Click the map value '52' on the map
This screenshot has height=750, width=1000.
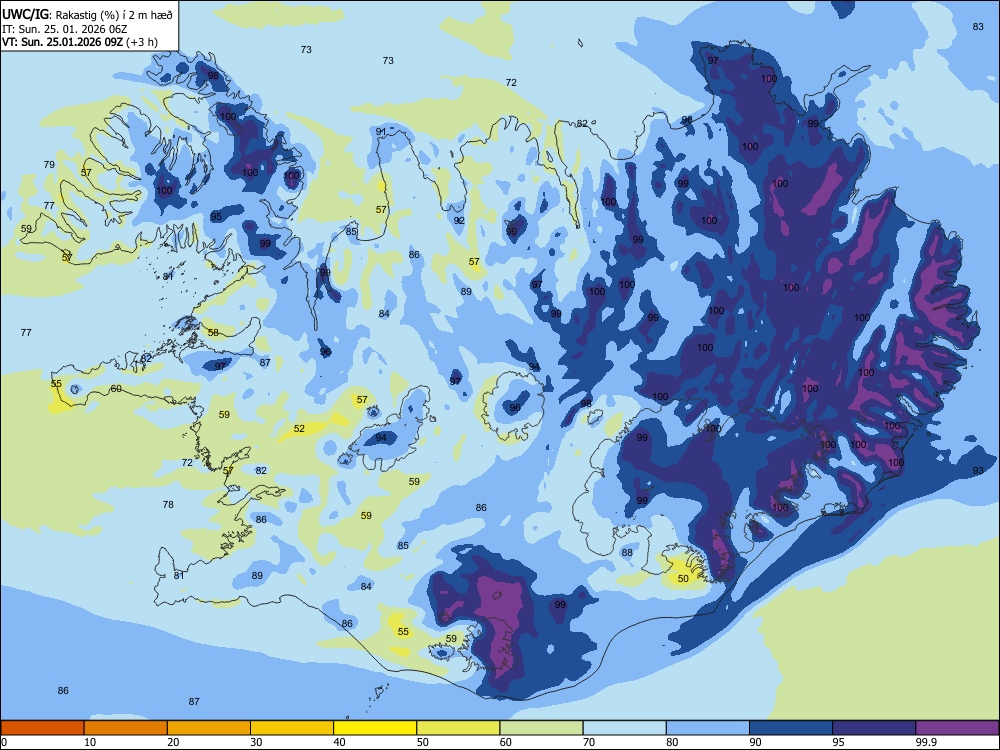click(x=299, y=429)
